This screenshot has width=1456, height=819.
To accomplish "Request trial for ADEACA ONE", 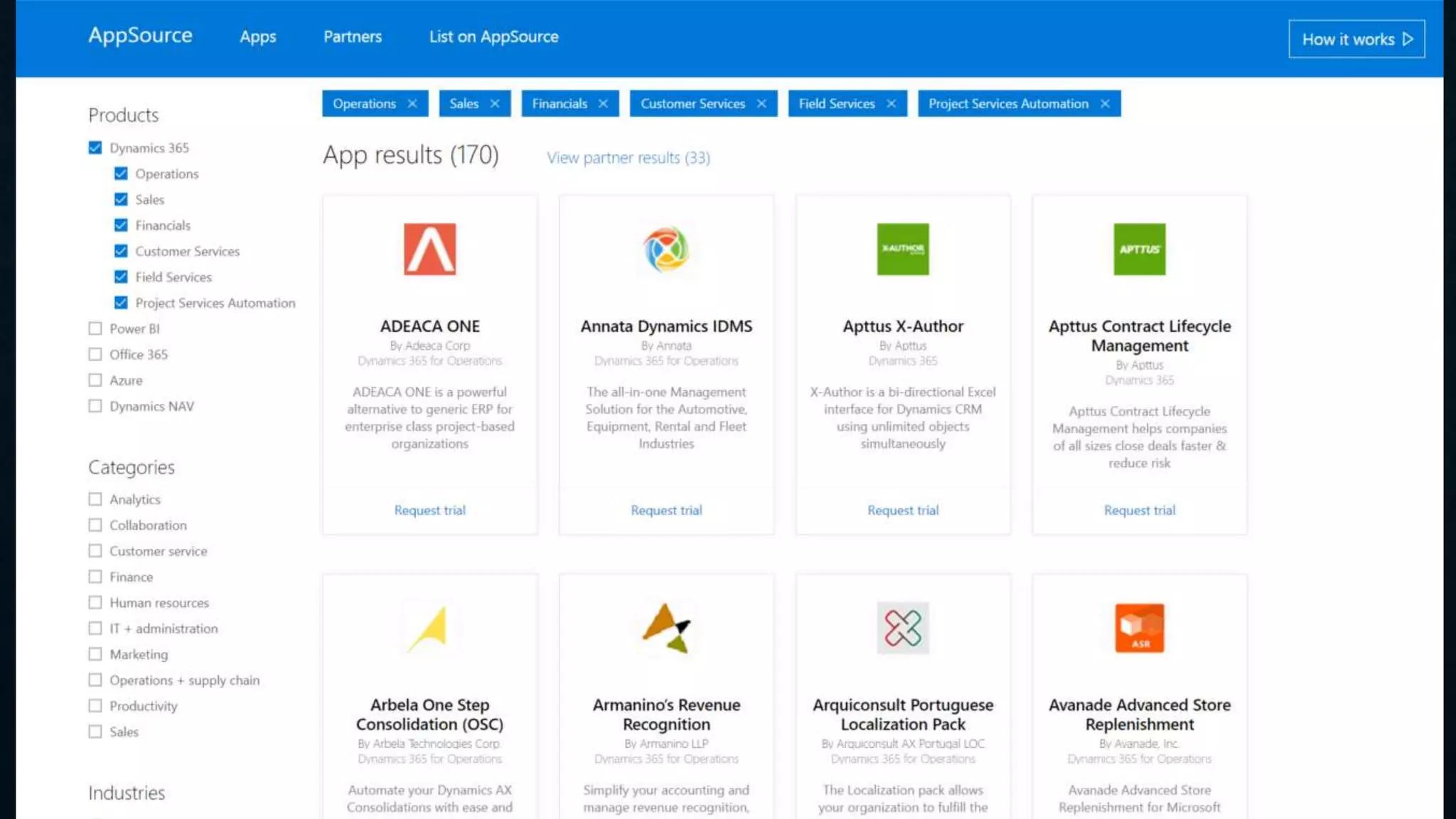I will coord(429,510).
